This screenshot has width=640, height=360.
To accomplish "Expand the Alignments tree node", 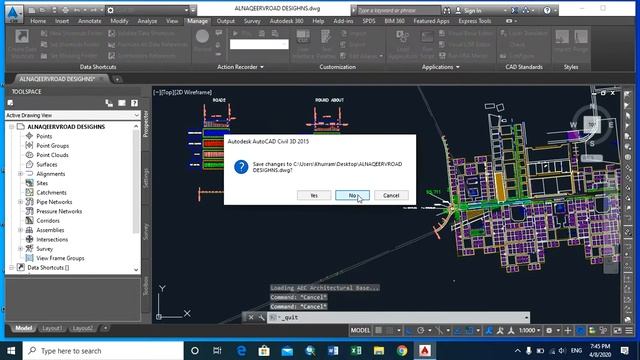I will (20, 174).
